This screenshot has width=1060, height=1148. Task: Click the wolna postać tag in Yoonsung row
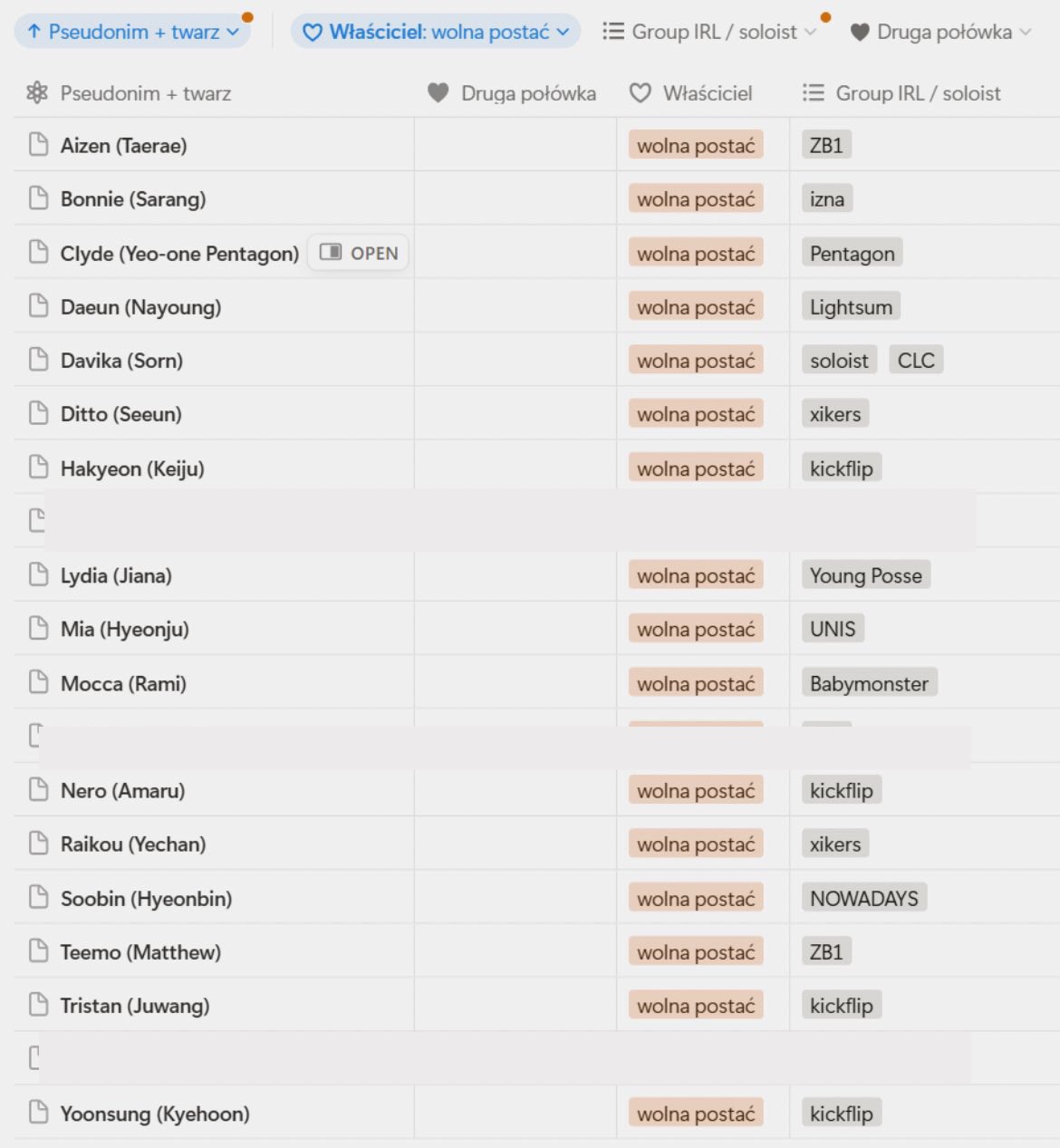click(x=696, y=1114)
